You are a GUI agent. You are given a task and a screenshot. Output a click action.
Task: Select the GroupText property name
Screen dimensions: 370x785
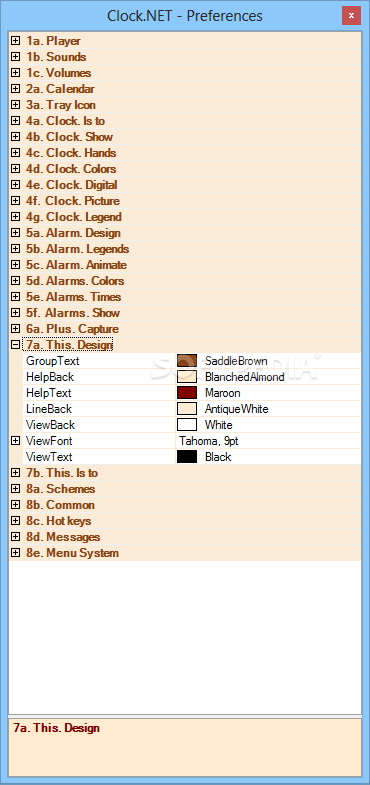click(53, 361)
